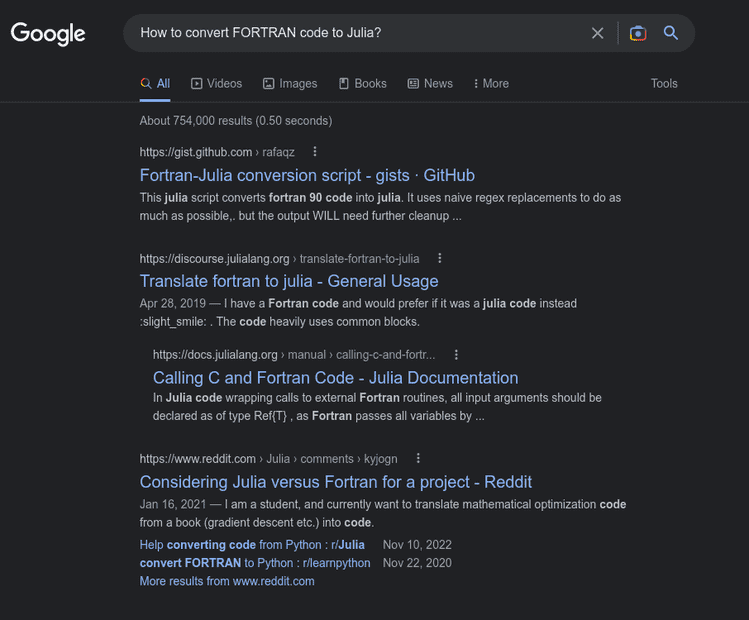Image resolution: width=749 pixels, height=620 pixels.
Task: Open the Tools options
Action: pyautogui.click(x=664, y=84)
